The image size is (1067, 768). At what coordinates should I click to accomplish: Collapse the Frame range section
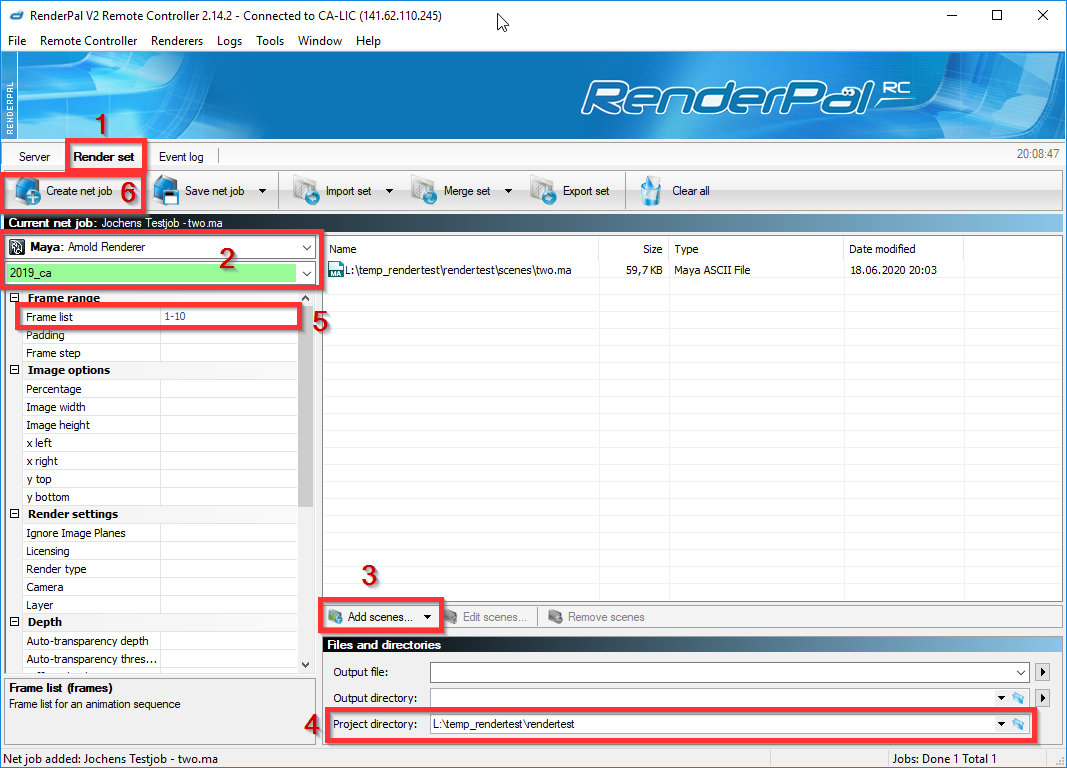(15, 298)
